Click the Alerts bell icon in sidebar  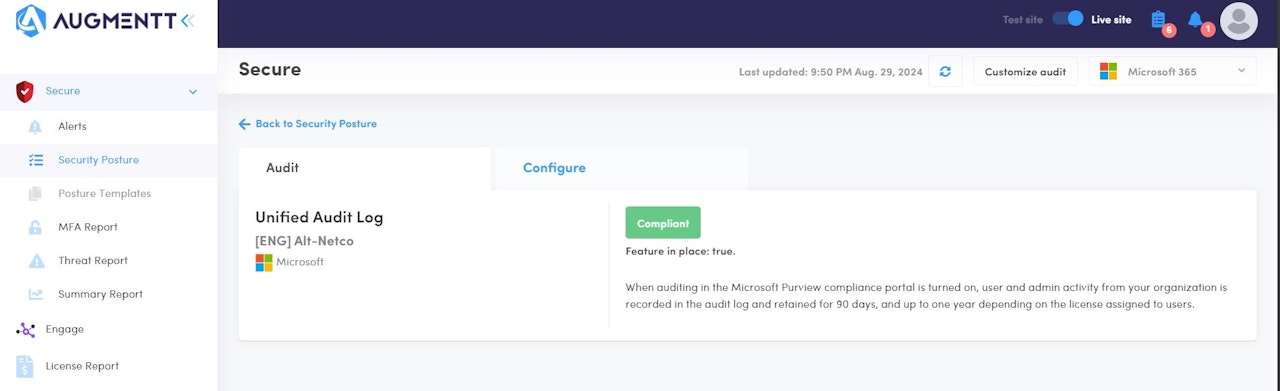point(36,127)
